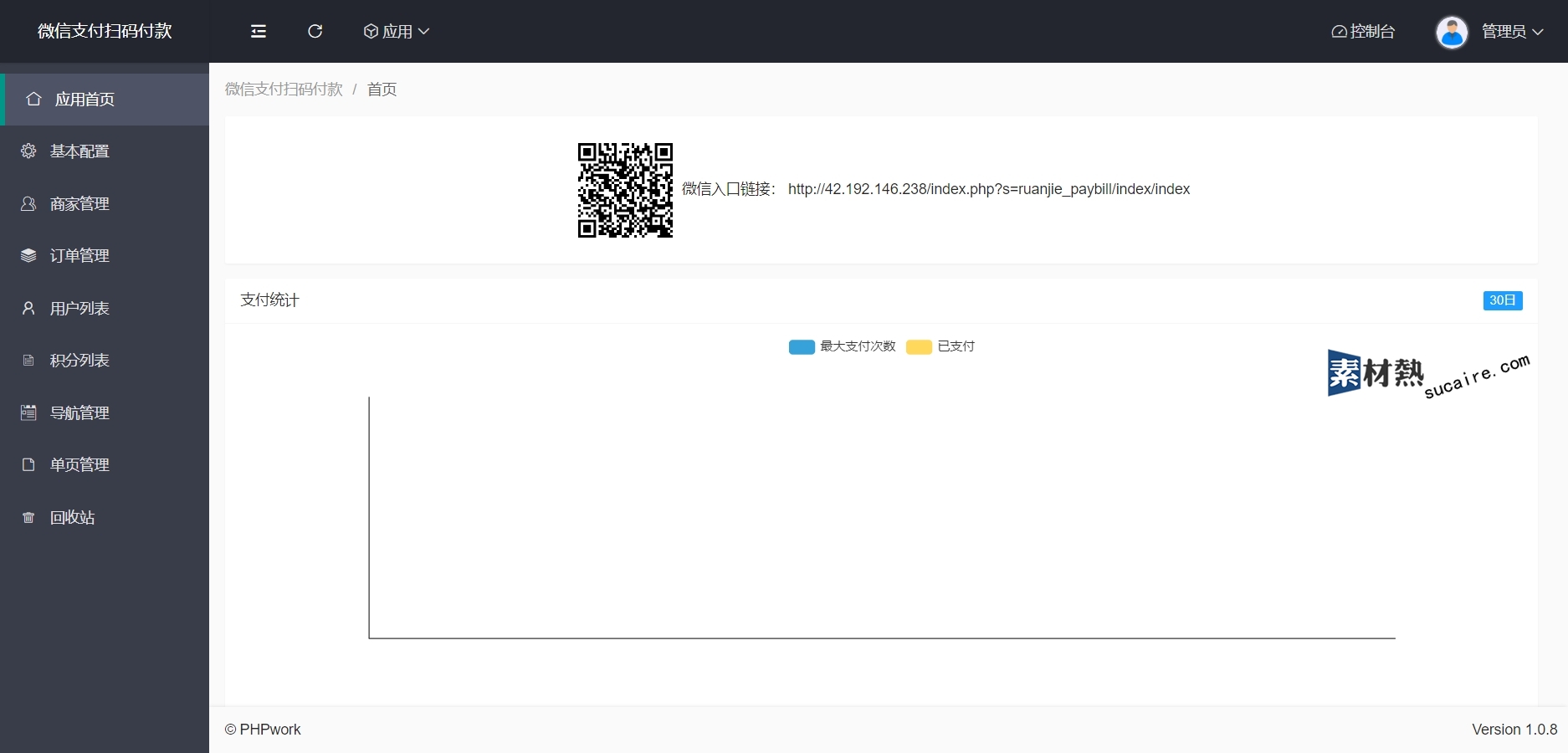
Task: Click the navigation icon beside 导航管理
Action: [x=28, y=412]
